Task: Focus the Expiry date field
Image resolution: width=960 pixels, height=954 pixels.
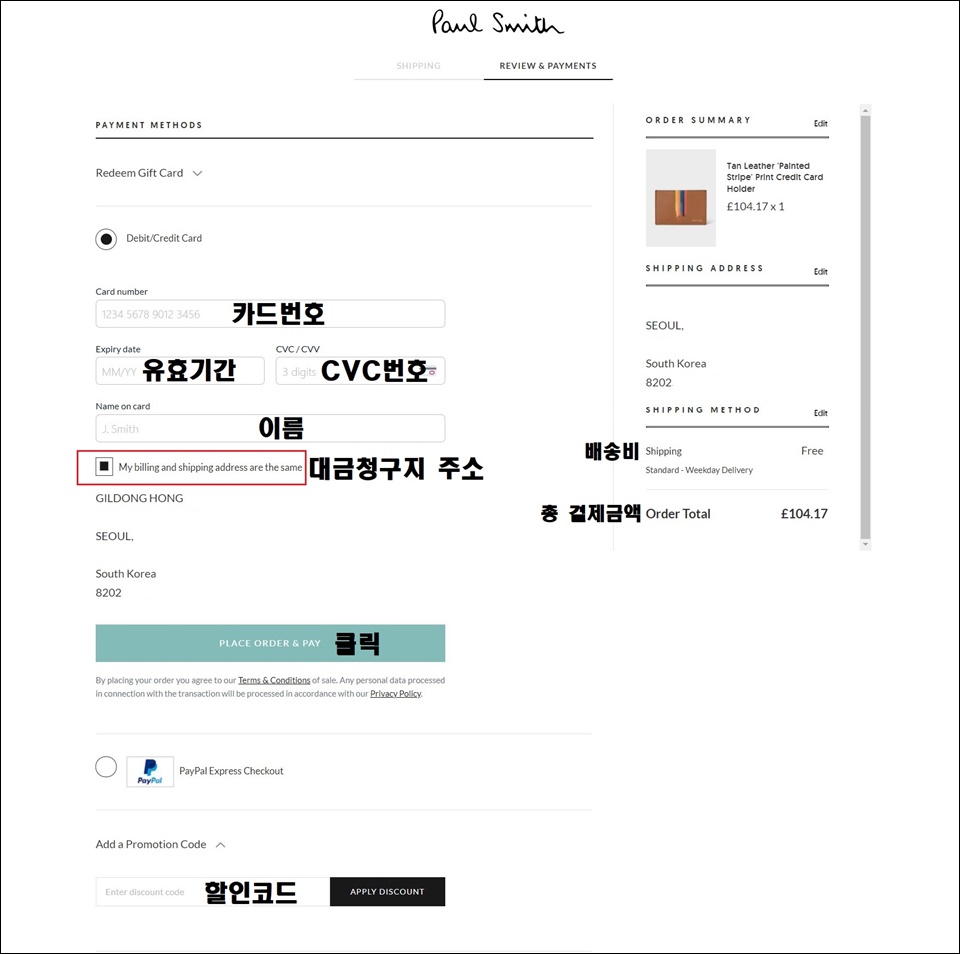Action: (x=180, y=371)
